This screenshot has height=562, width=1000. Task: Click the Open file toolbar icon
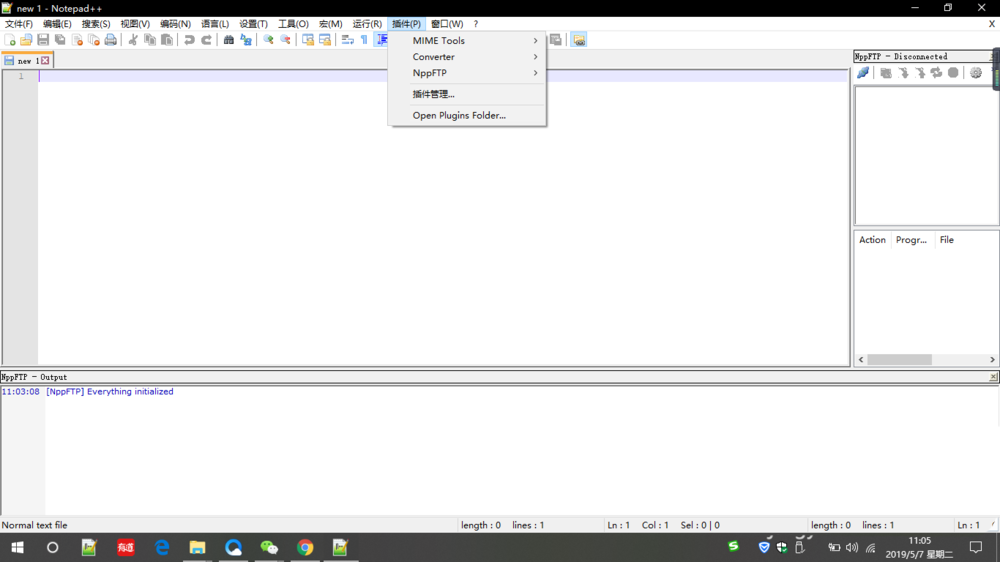26,40
